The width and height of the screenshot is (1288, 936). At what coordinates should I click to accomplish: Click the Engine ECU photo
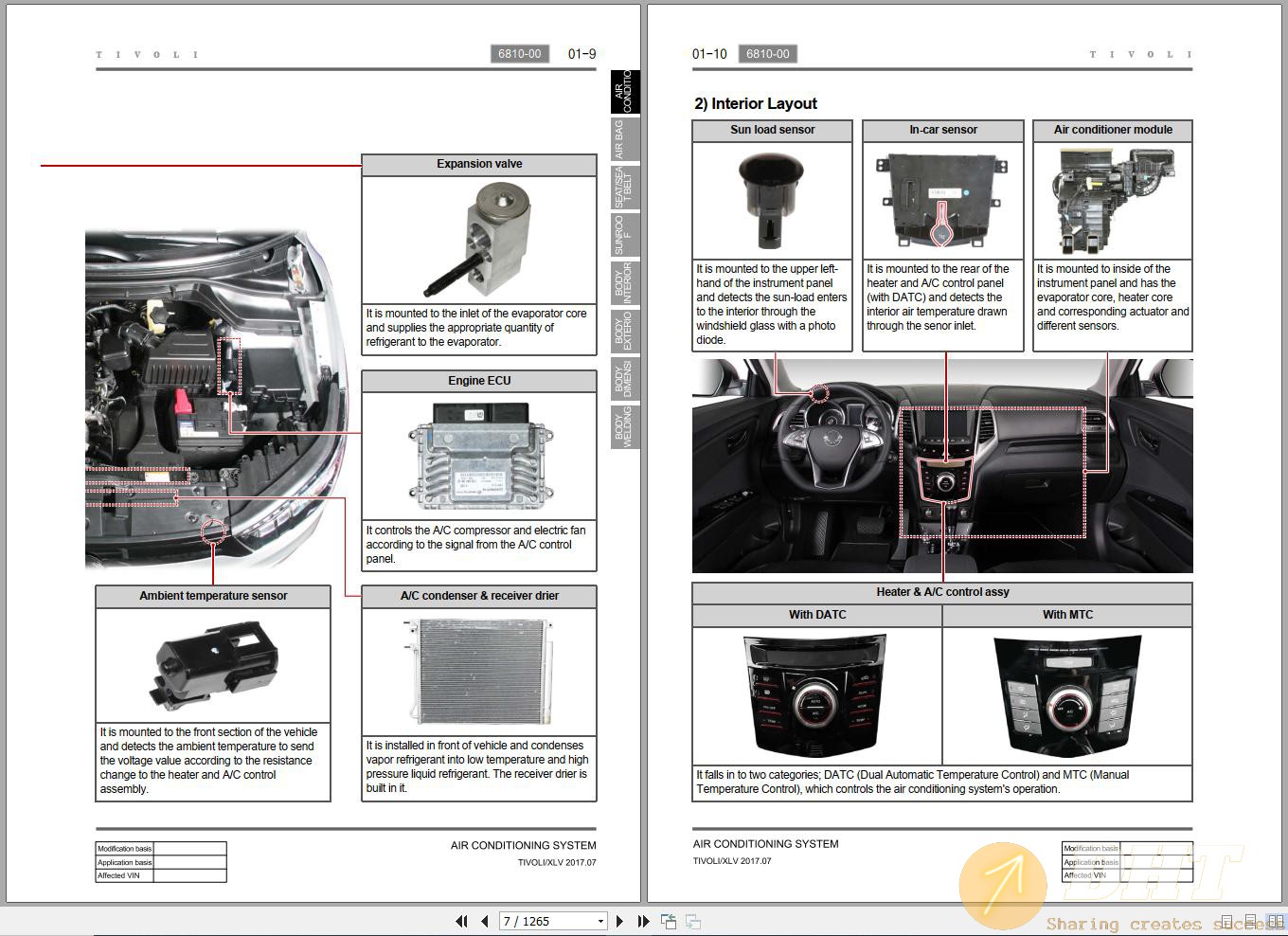(x=479, y=458)
